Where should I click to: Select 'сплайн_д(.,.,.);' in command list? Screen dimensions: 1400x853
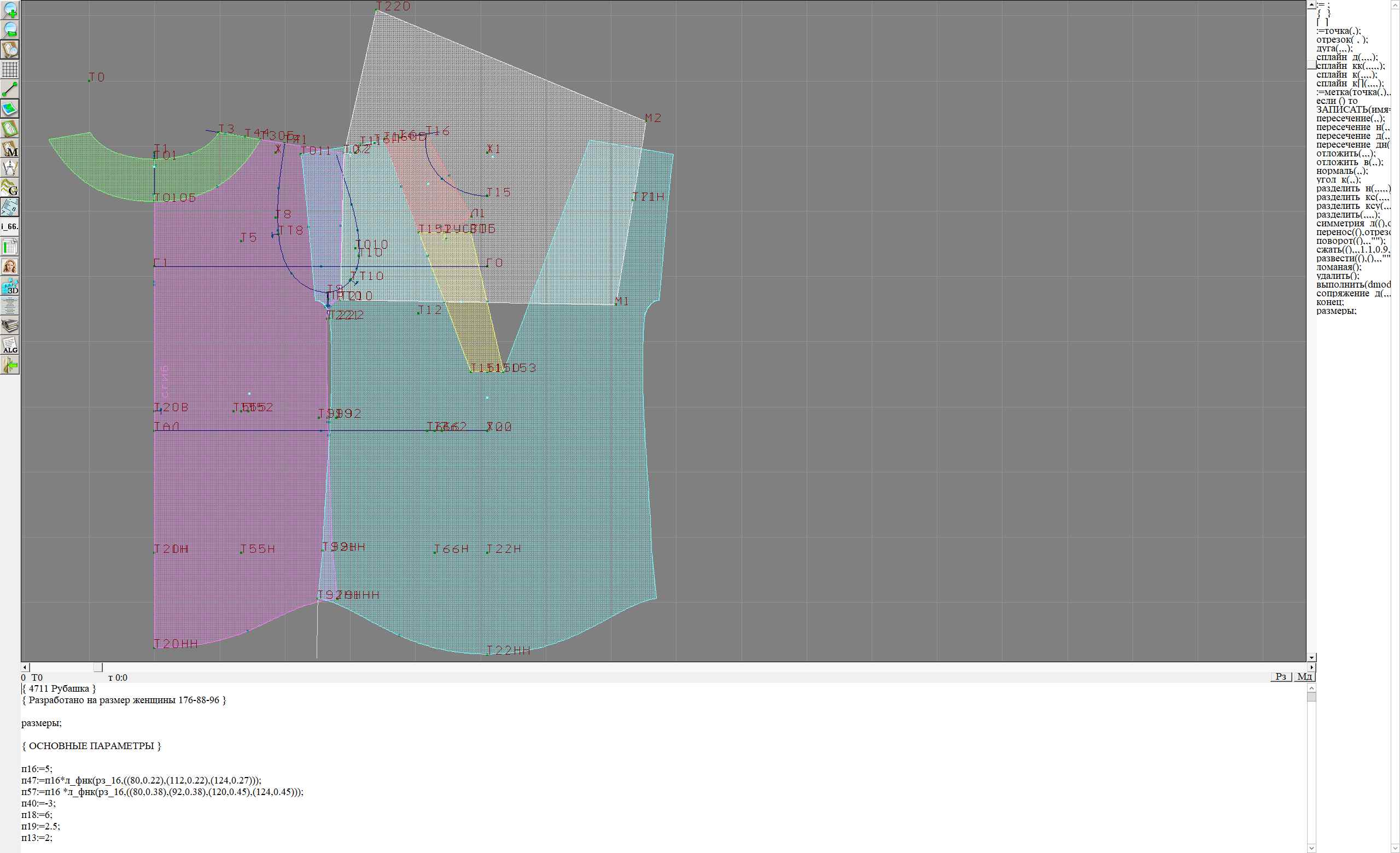click(1346, 57)
